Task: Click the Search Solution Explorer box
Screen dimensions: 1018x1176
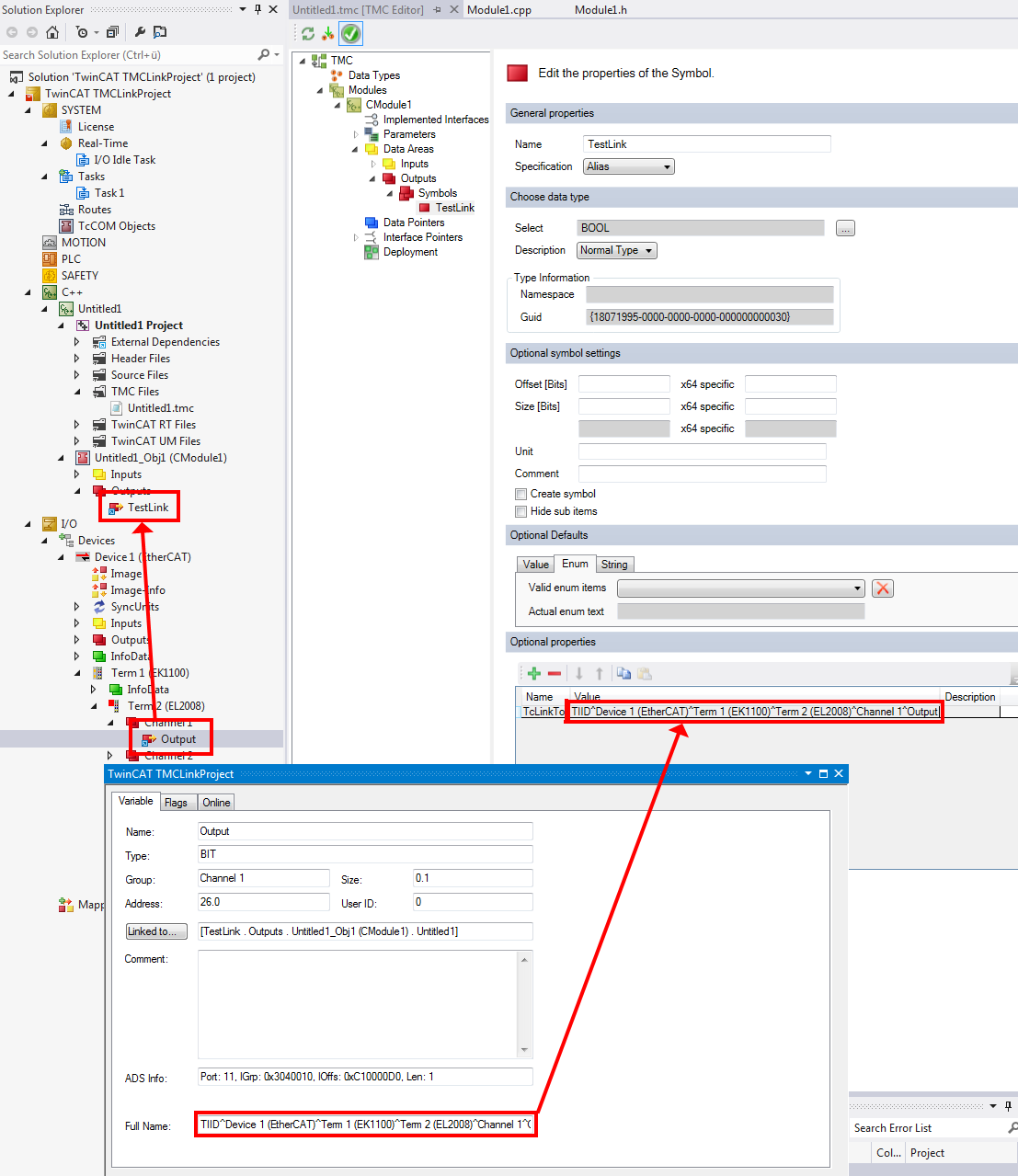Action: coord(127,55)
